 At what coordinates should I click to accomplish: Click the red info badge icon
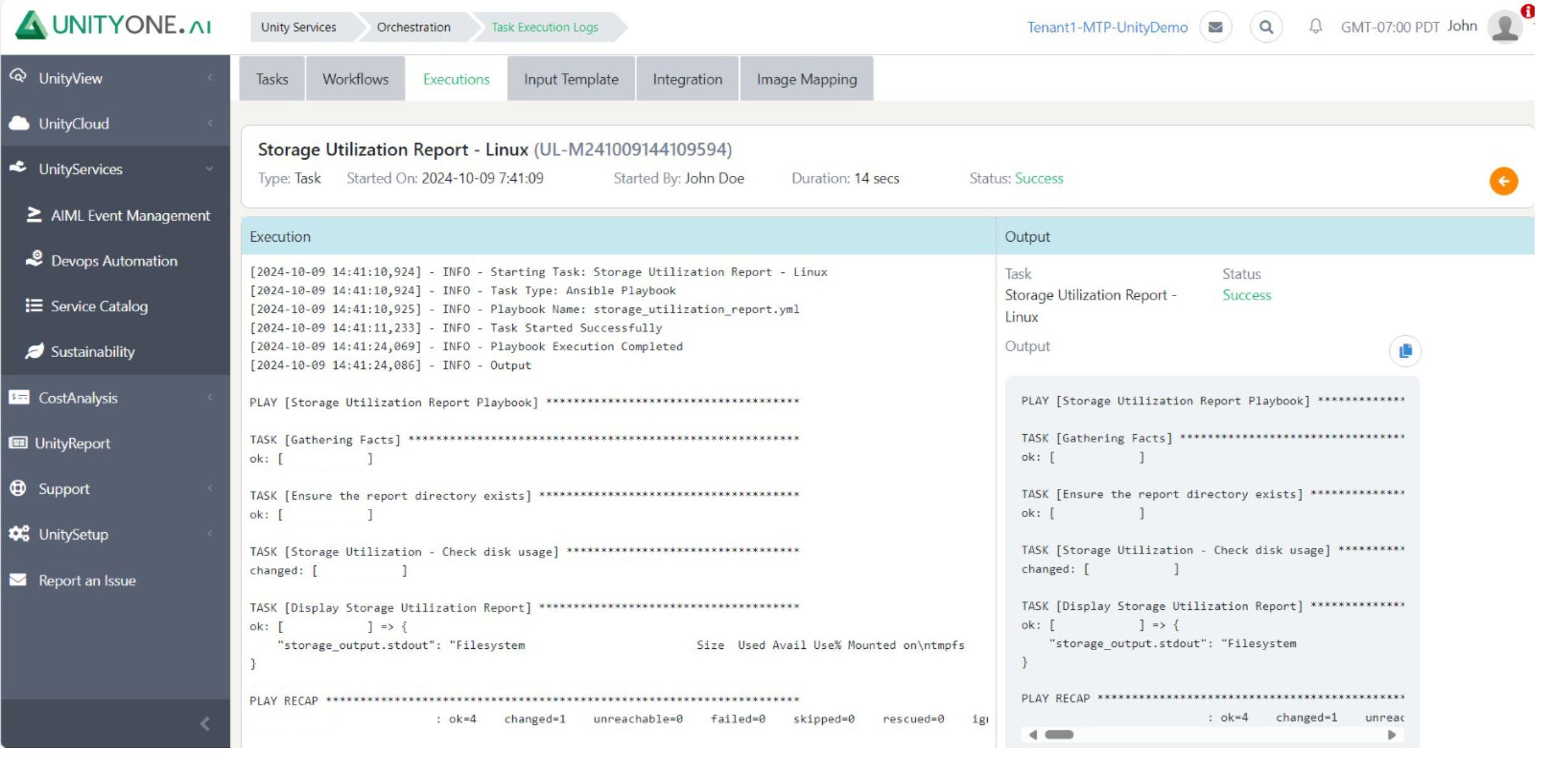click(x=1527, y=11)
